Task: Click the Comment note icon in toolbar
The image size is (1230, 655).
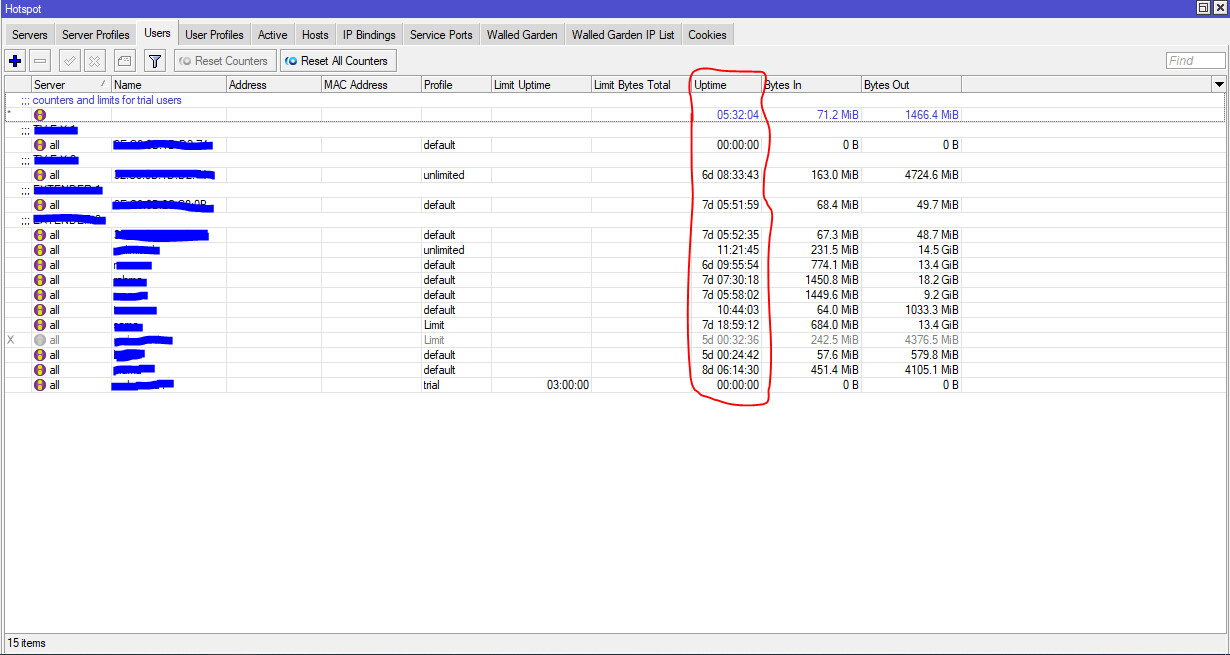Action: pyautogui.click(x=124, y=61)
